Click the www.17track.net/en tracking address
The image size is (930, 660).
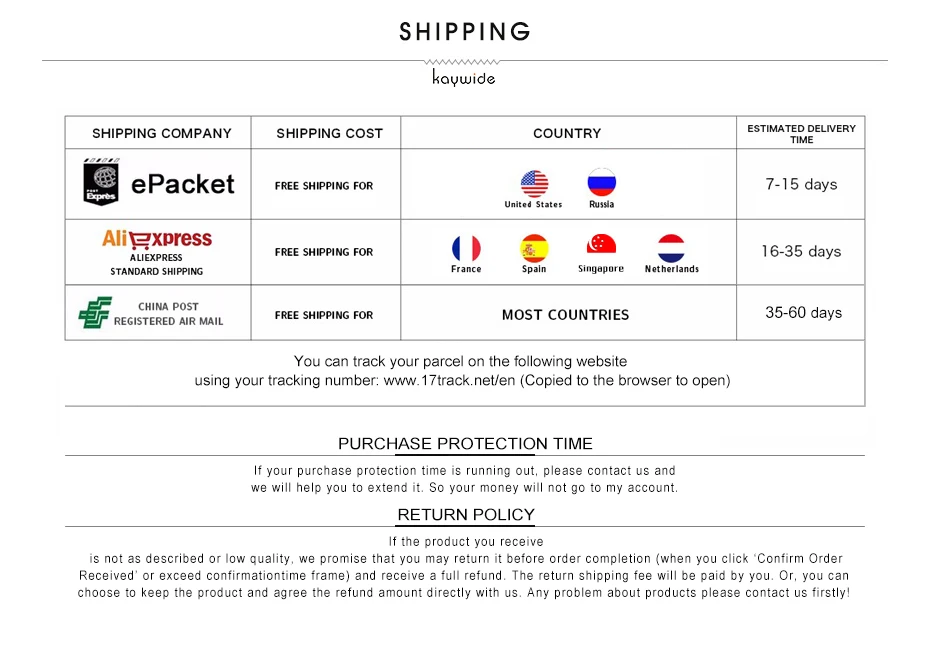coord(450,381)
